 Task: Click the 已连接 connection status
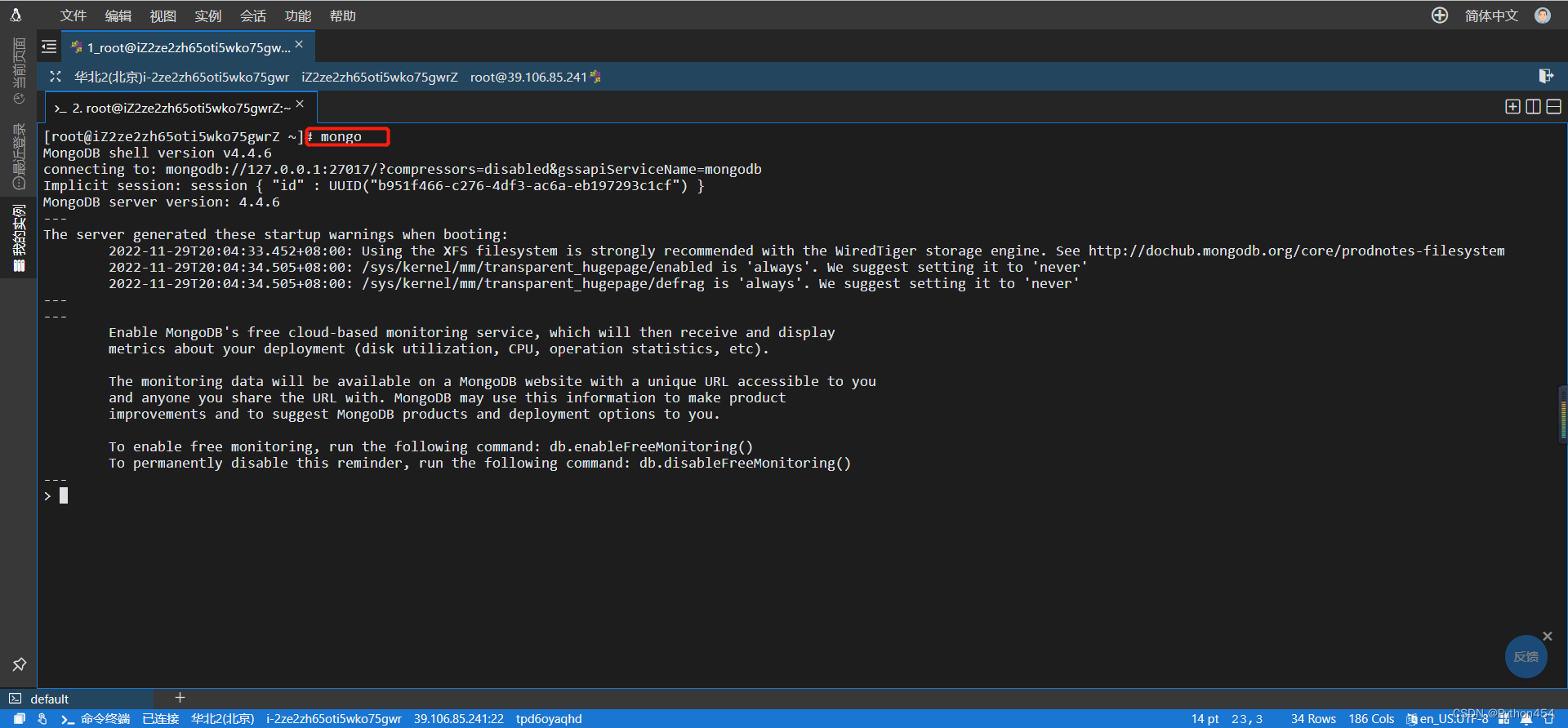coord(160,718)
